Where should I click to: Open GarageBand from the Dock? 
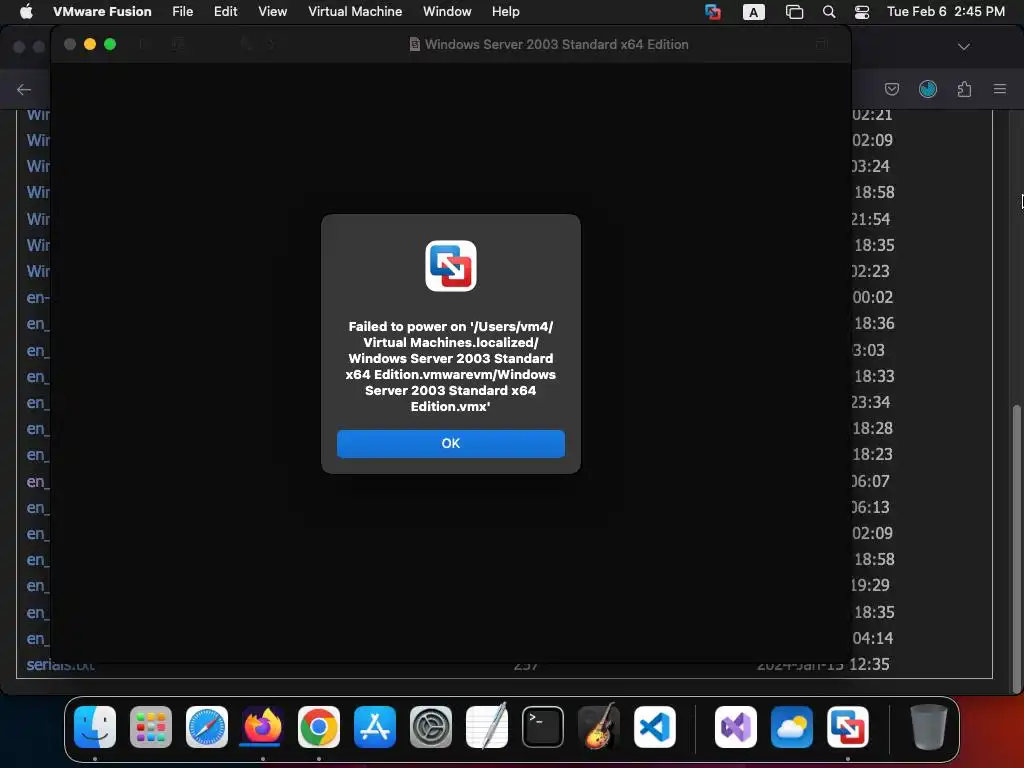pyautogui.click(x=599, y=727)
